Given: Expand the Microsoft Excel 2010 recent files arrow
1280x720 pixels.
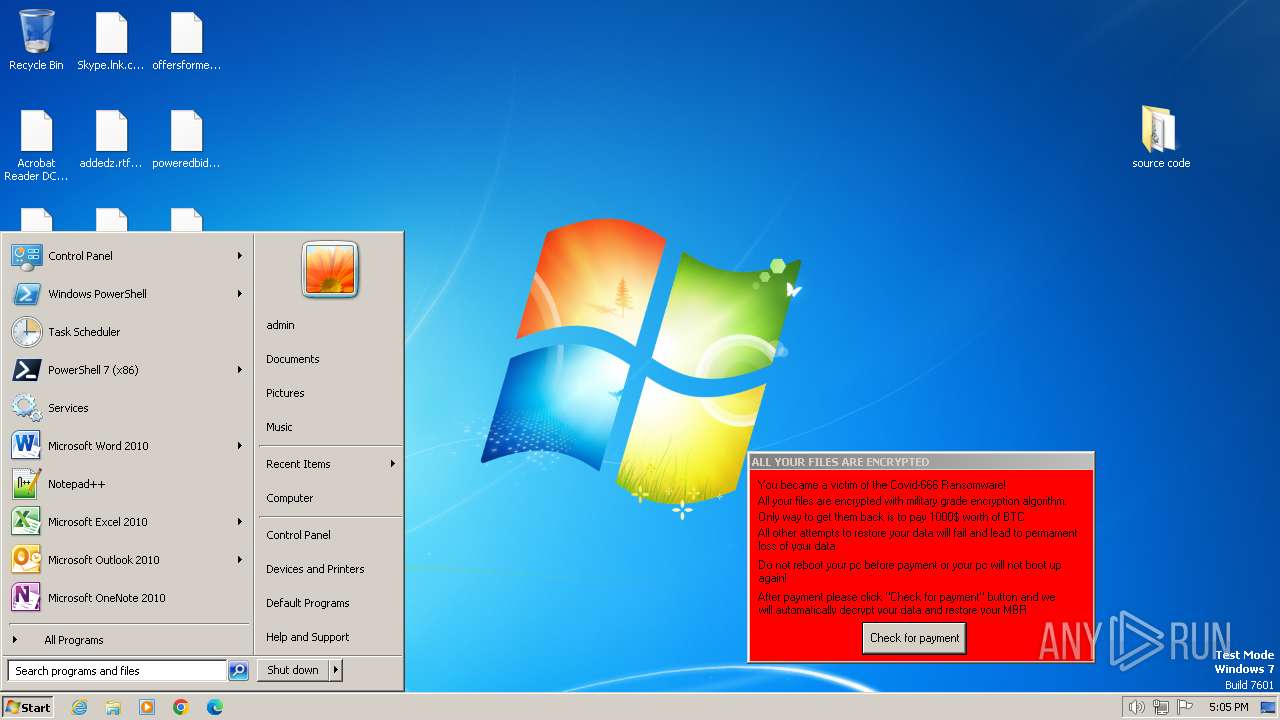Looking at the screenshot, I should [x=240, y=522].
